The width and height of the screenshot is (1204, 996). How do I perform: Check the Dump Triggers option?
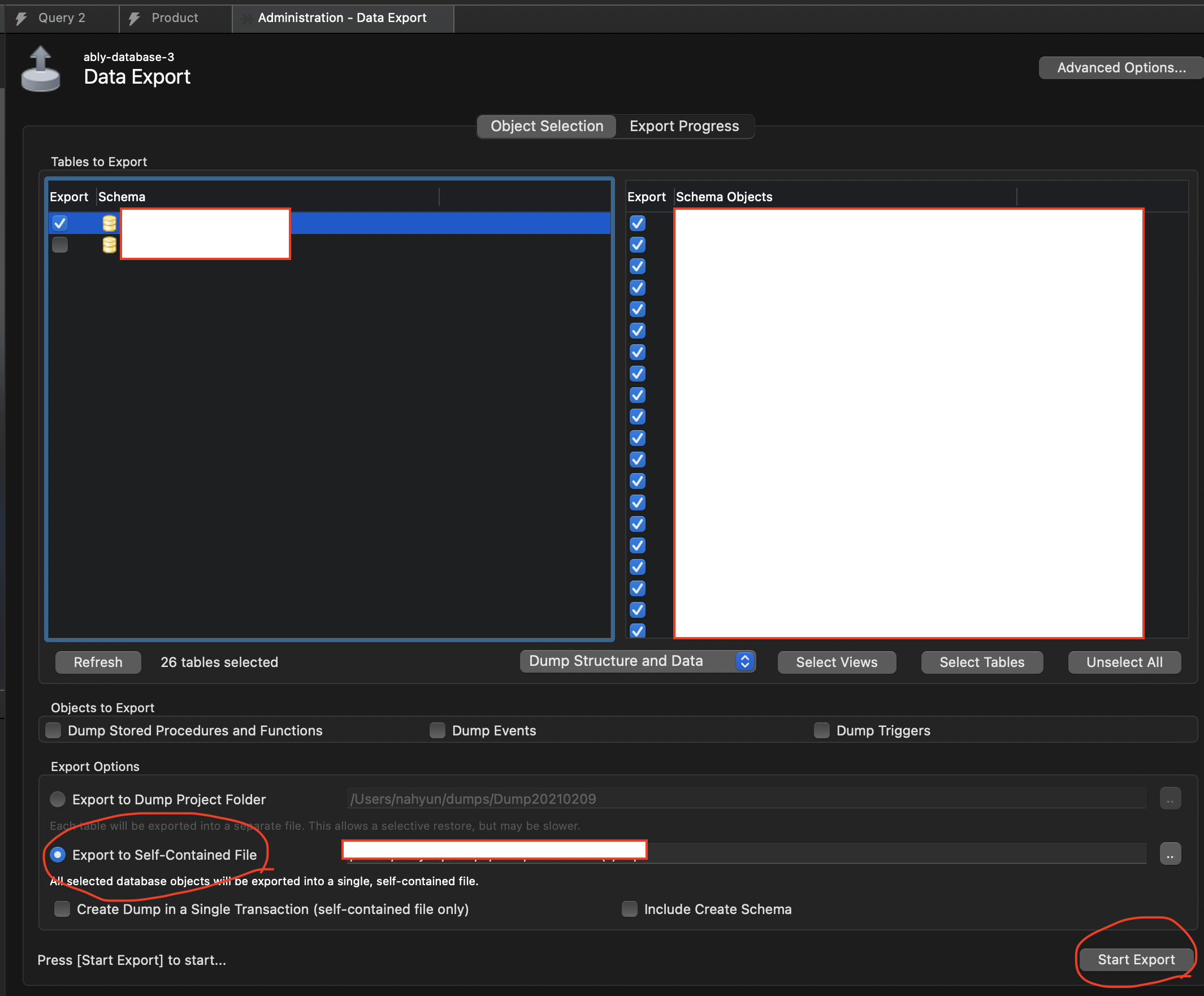(821, 730)
